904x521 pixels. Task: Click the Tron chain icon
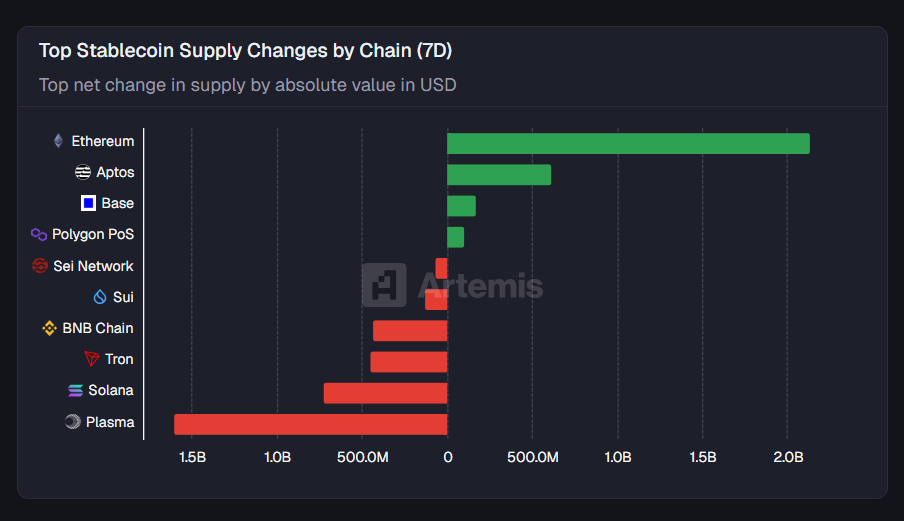[92, 359]
